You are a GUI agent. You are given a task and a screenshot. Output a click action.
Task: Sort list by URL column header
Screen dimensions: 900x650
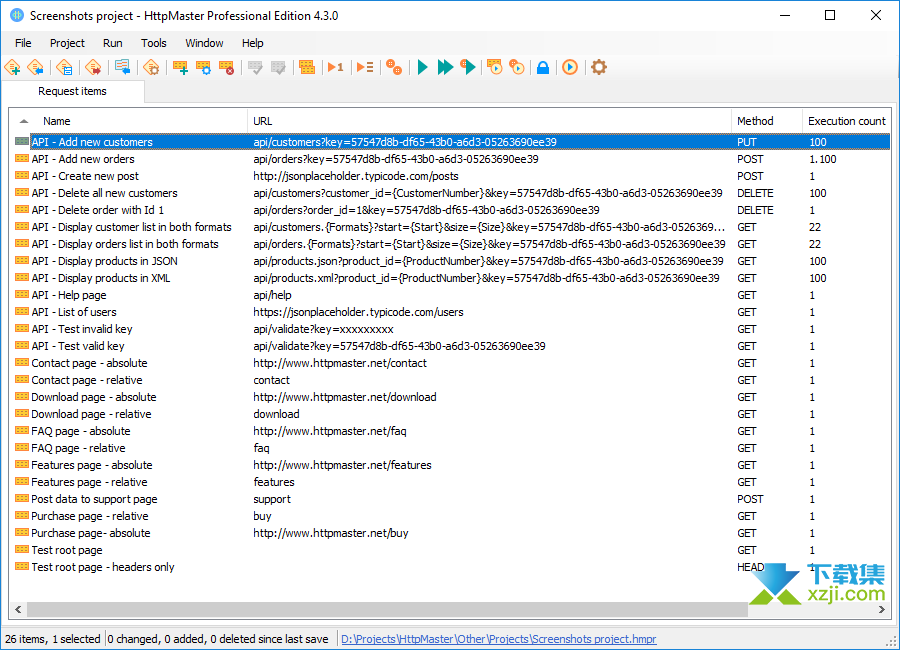tap(490, 121)
